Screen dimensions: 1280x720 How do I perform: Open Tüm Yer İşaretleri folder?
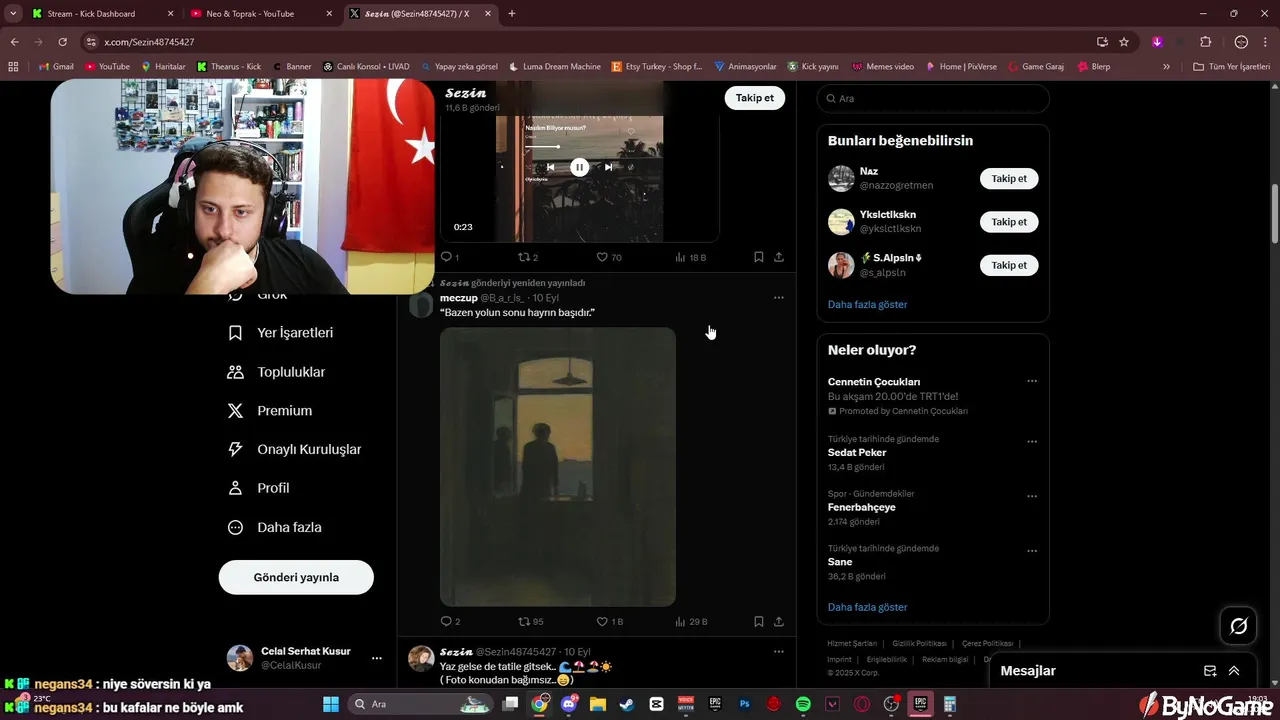(x=1231, y=67)
